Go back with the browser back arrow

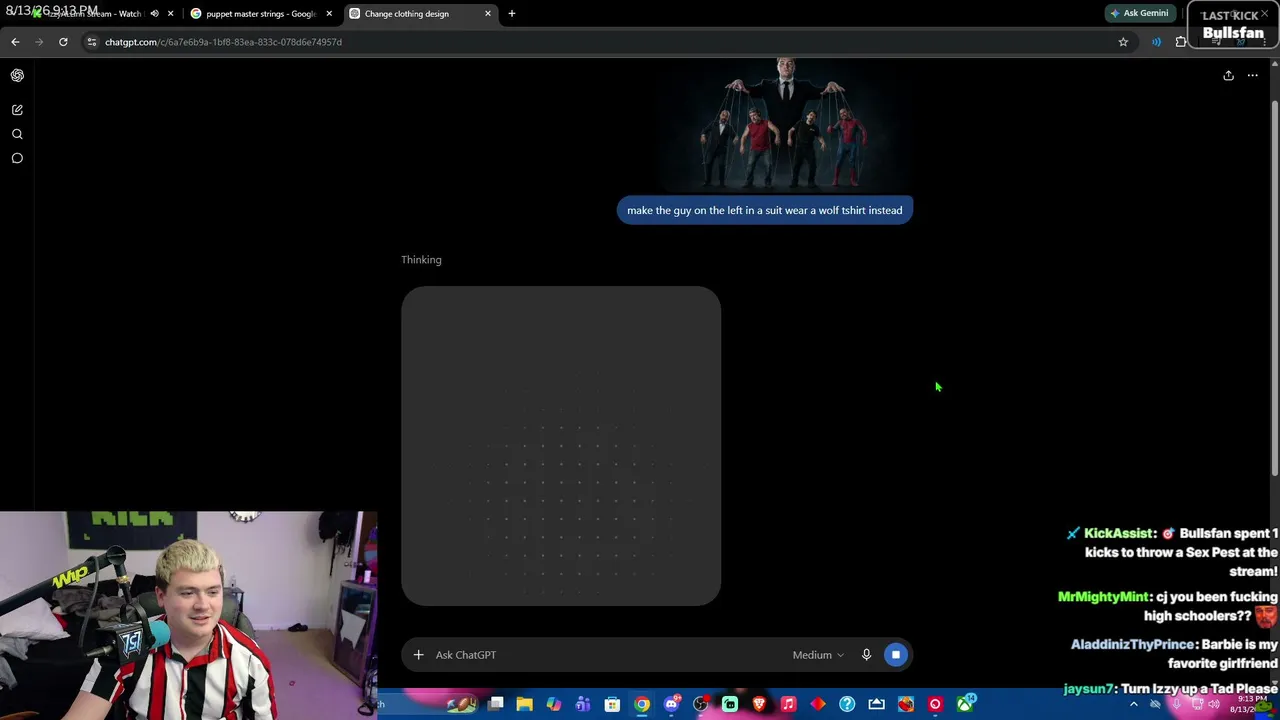[x=15, y=42]
